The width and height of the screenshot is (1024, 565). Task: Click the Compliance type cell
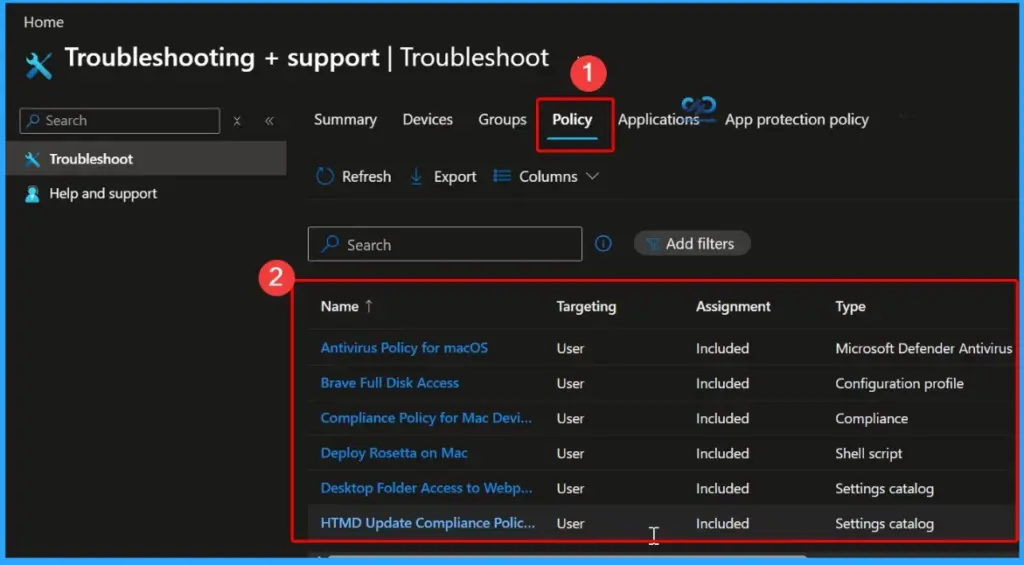(871, 419)
